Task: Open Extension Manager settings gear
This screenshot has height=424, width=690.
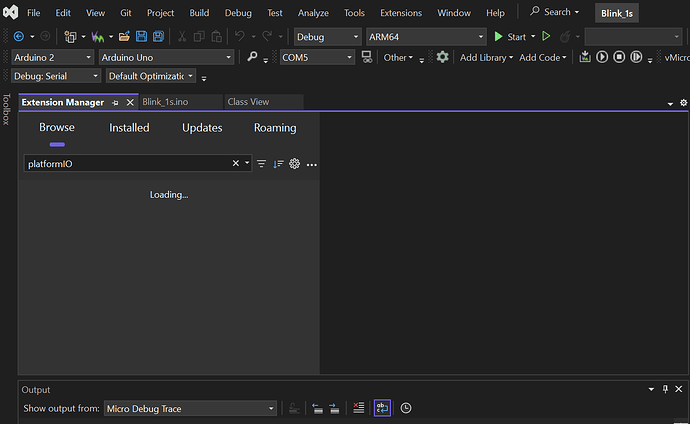Action: point(294,164)
